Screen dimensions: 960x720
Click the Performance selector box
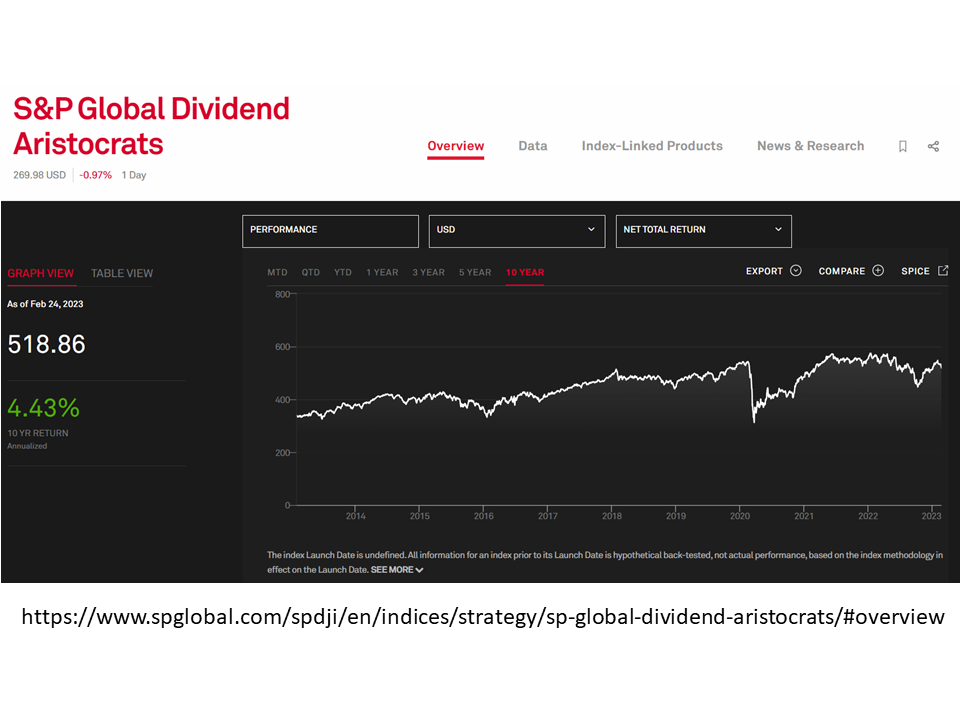pos(330,231)
